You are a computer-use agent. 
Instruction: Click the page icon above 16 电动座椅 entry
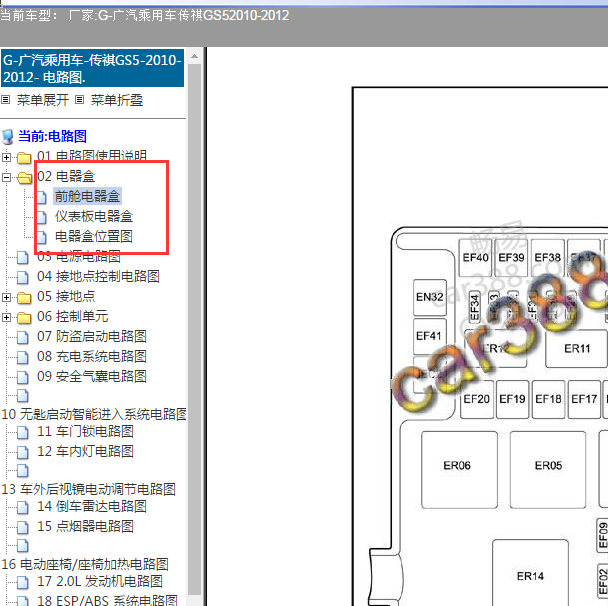(x=23, y=546)
